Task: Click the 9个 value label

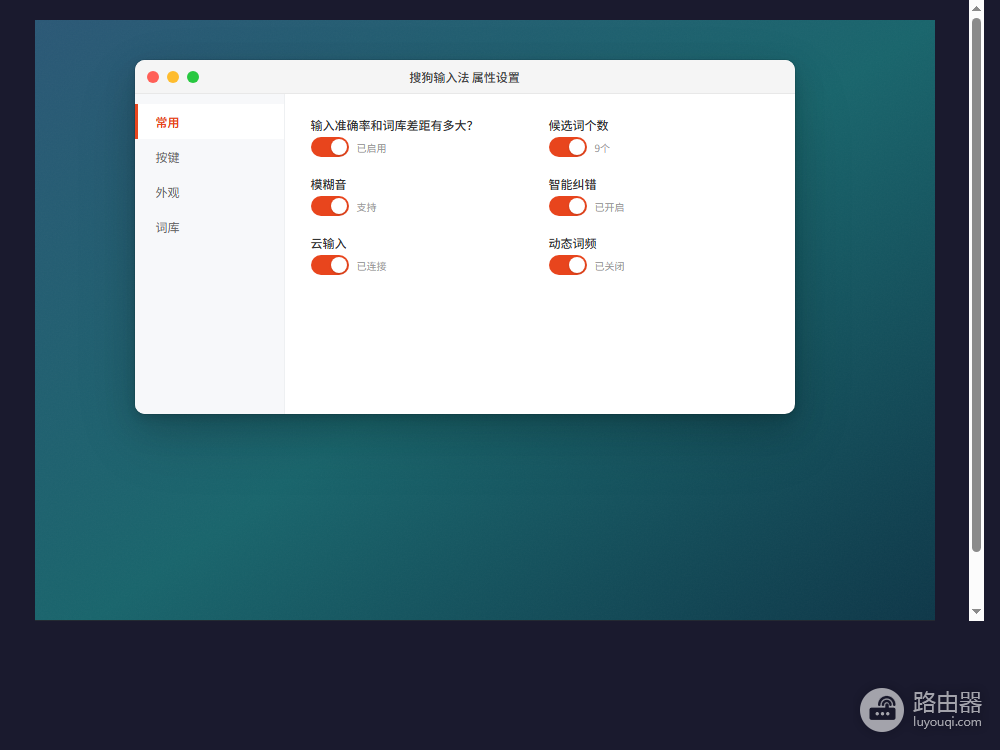Action: tap(602, 149)
